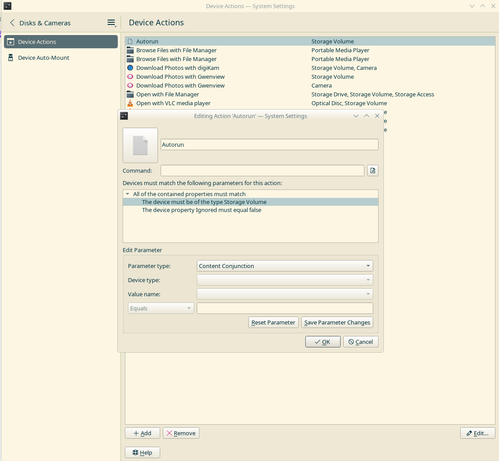Select the Open with File Manager row
Viewport: 499px width, 461px height.
point(310,94)
